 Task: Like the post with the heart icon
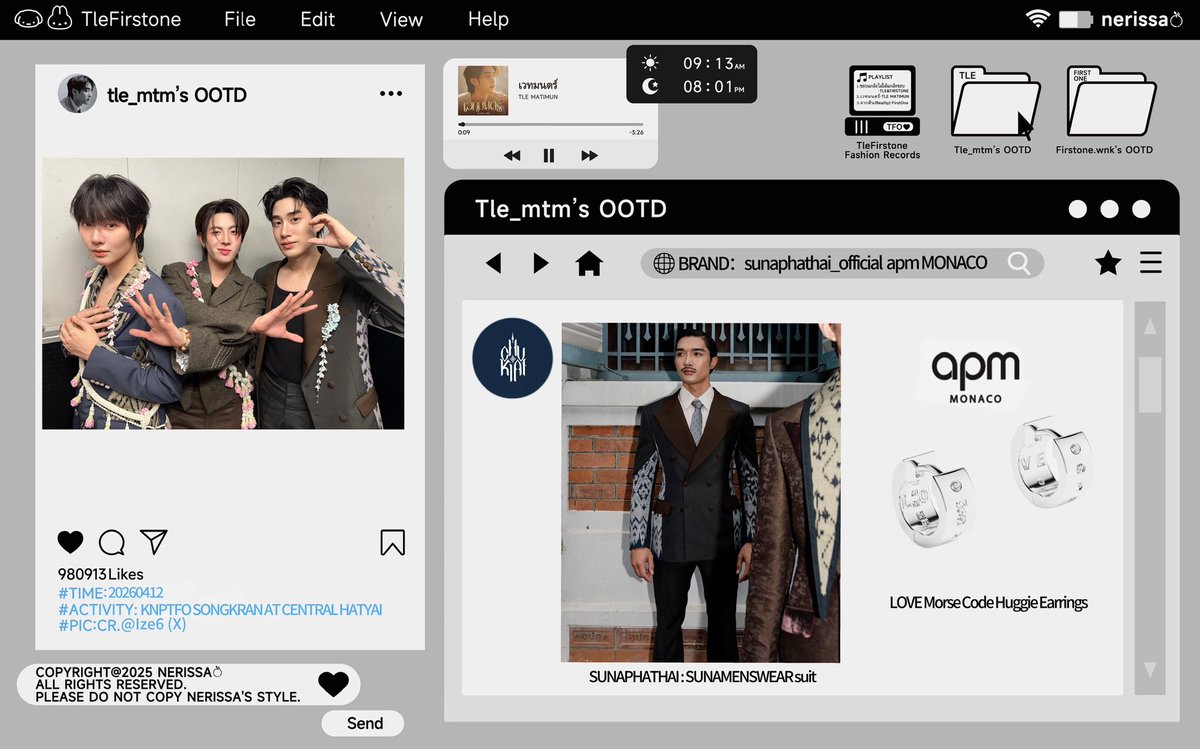click(70, 542)
